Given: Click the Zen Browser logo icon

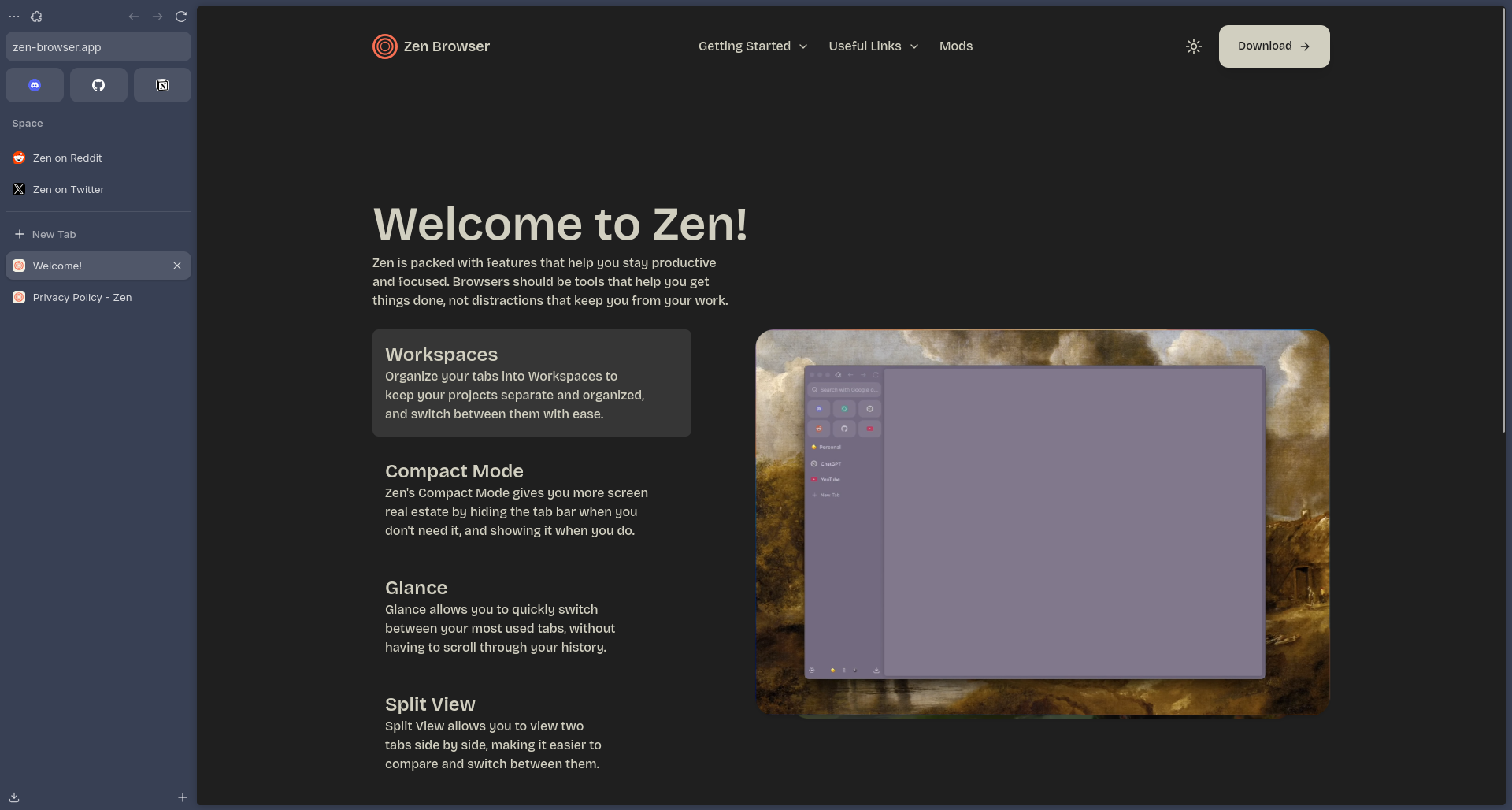Looking at the screenshot, I should [384, 46].
